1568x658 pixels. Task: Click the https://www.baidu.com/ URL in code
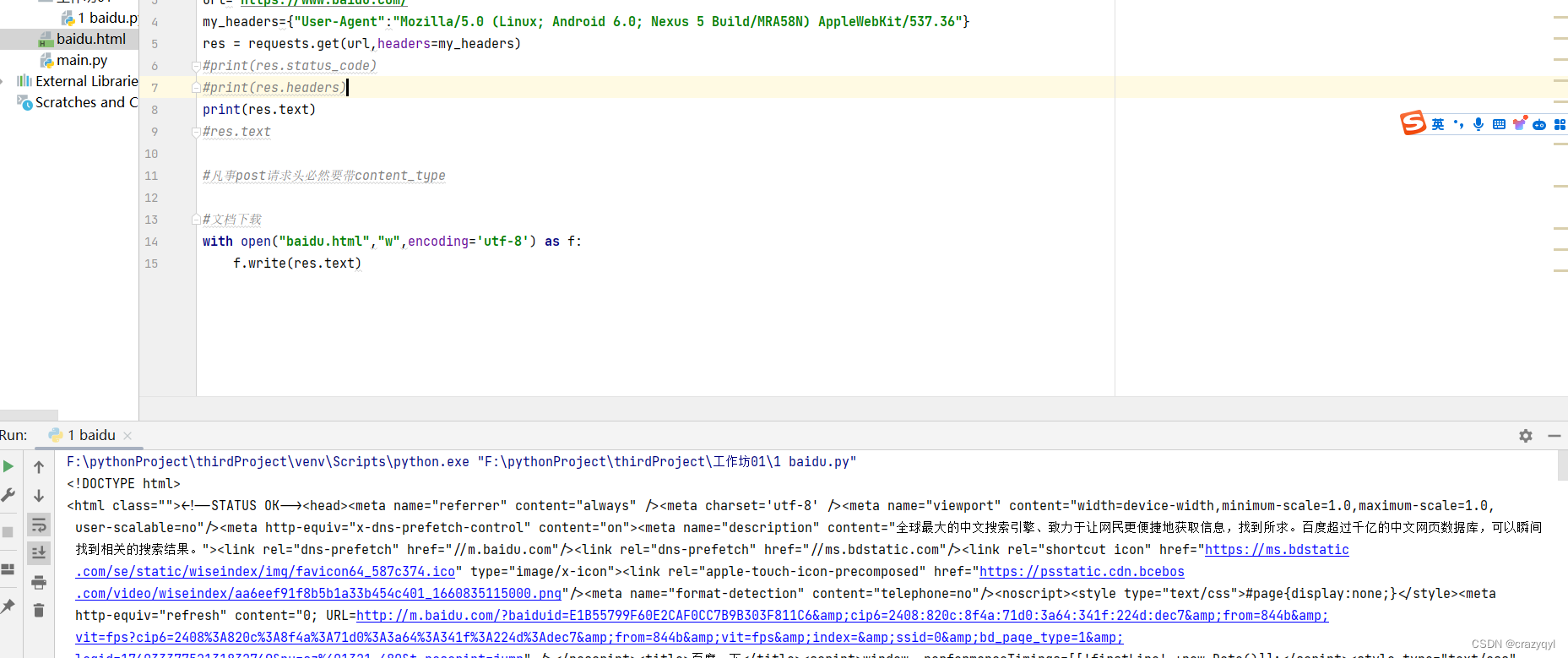coord(323,3)
